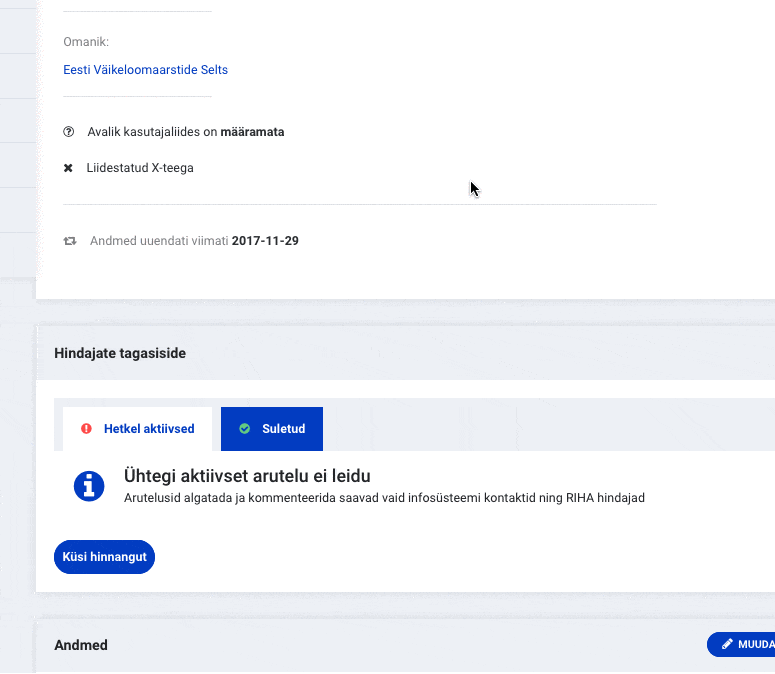Click the X icon before Liidestatud X-teega

point(68,168)
